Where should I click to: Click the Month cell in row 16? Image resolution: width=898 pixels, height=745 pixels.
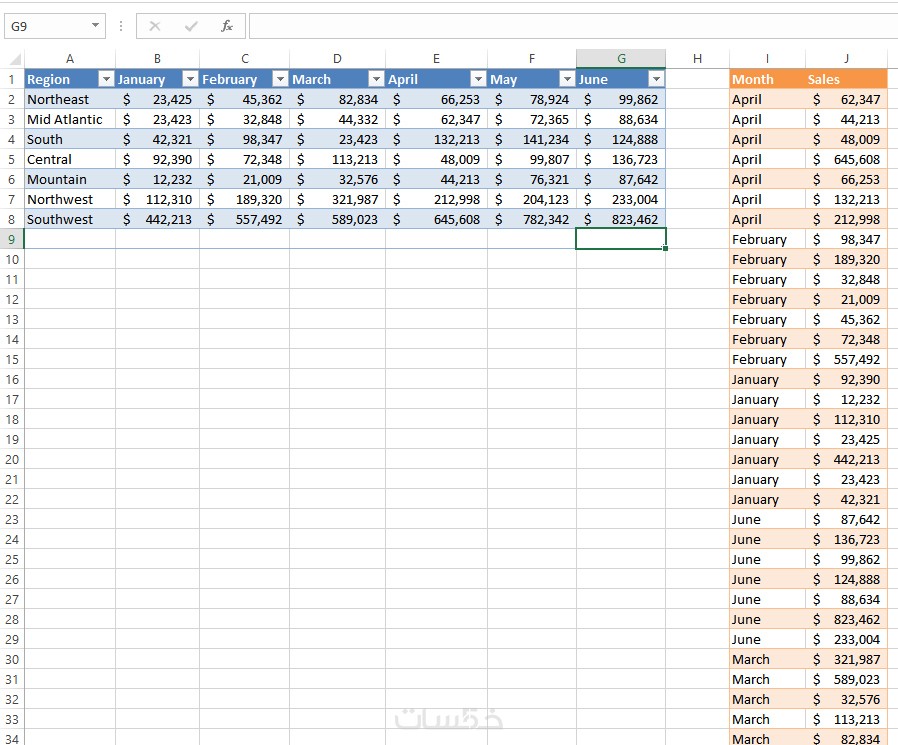click(767, 379)
